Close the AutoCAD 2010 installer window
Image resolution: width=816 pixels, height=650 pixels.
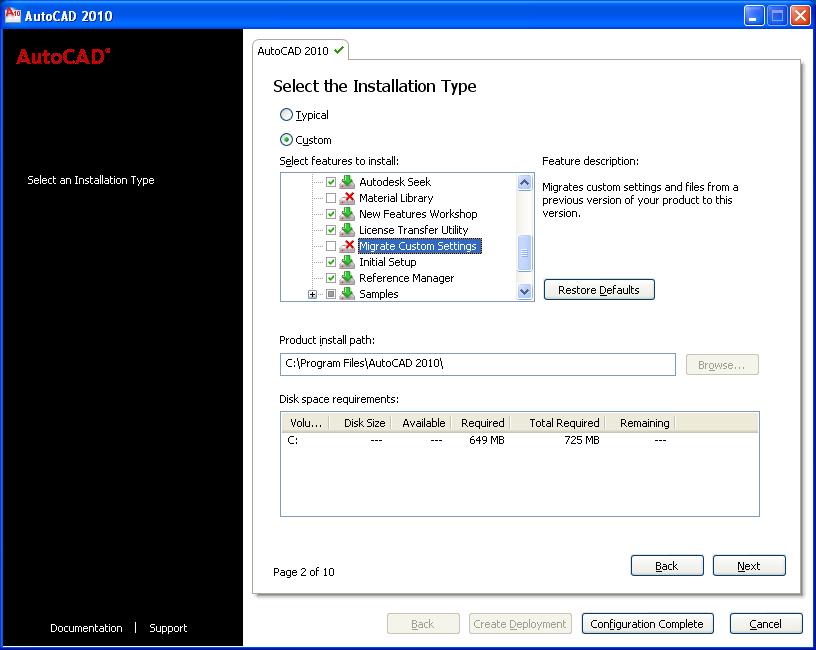click(x=800, y=16)
